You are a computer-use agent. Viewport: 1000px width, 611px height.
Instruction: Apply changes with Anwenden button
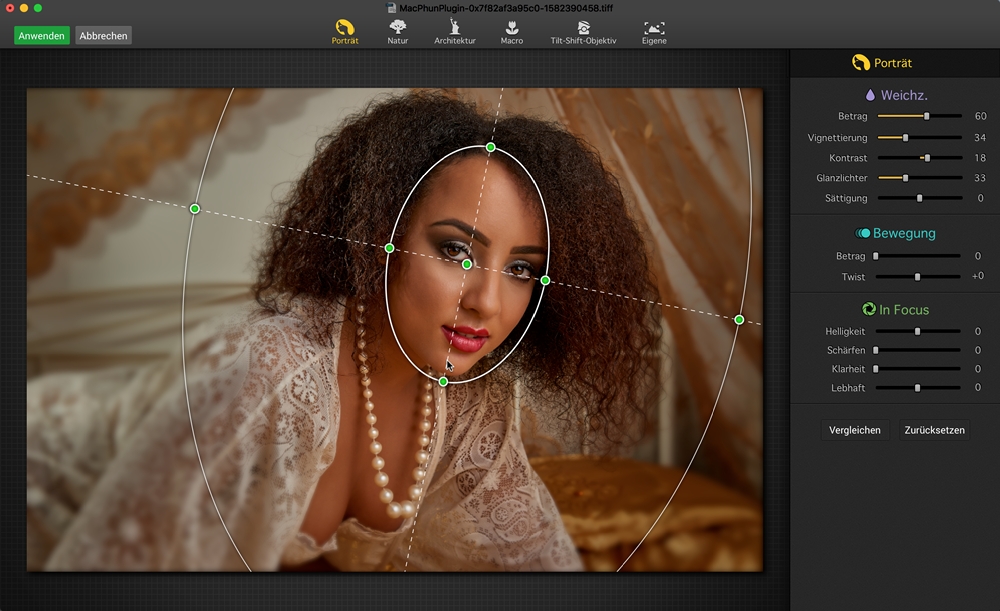point(41,36)
